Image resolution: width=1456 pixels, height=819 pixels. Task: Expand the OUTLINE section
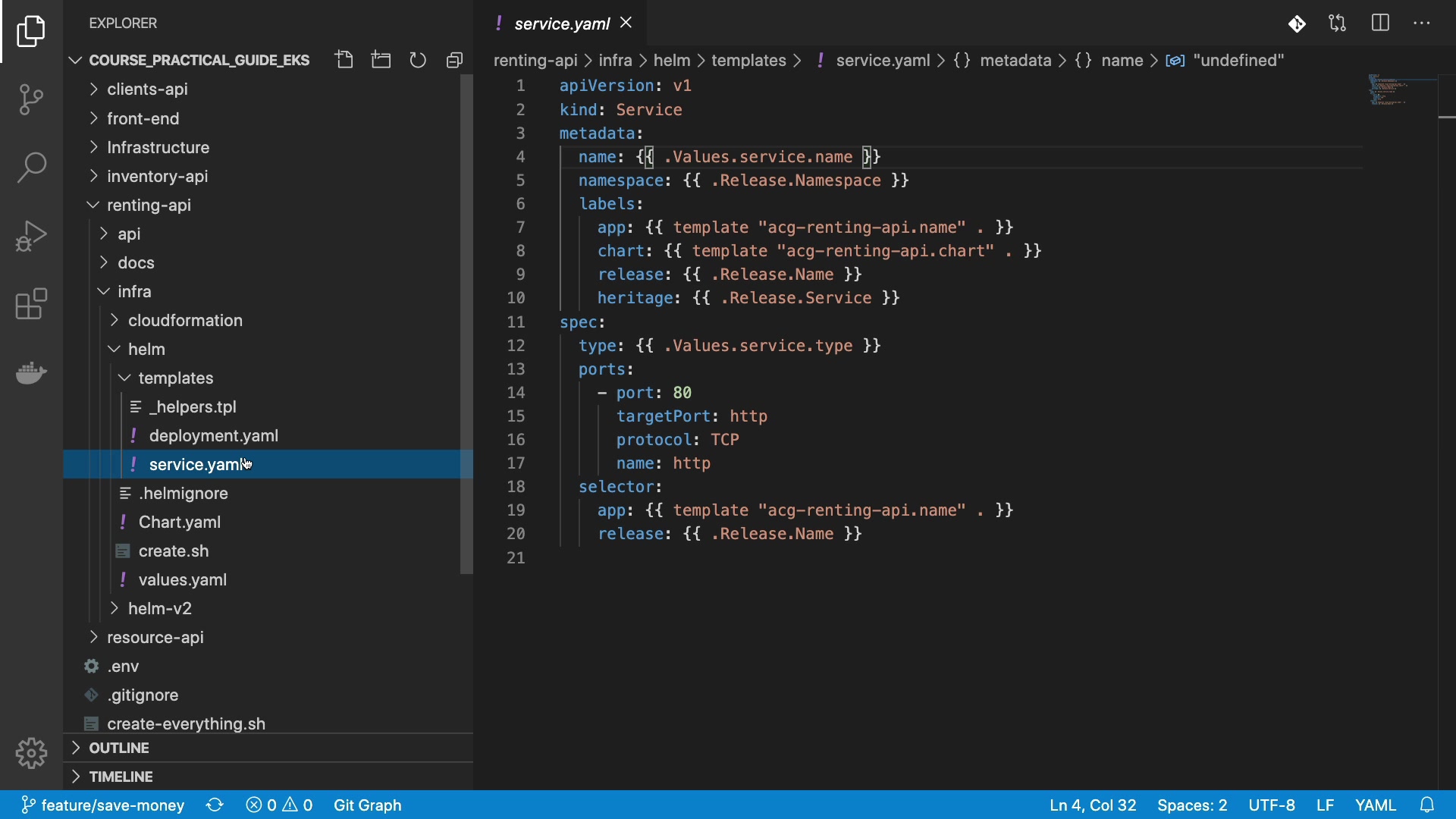click(x=119, y=748)
